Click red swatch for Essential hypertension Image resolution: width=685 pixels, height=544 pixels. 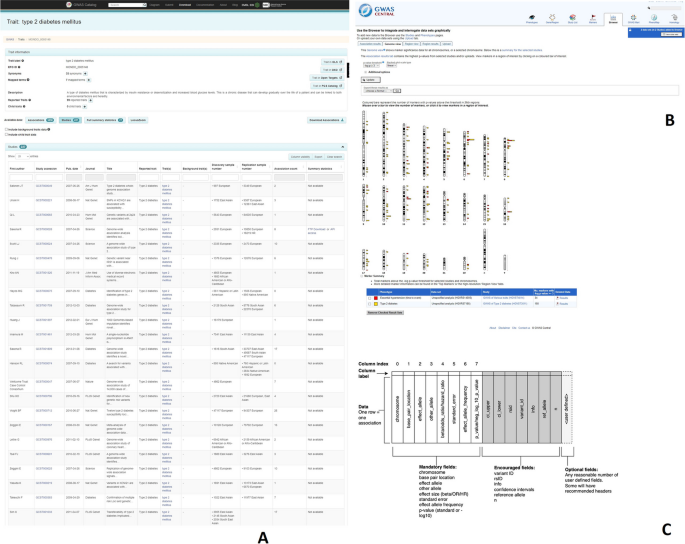coord(376,298)
